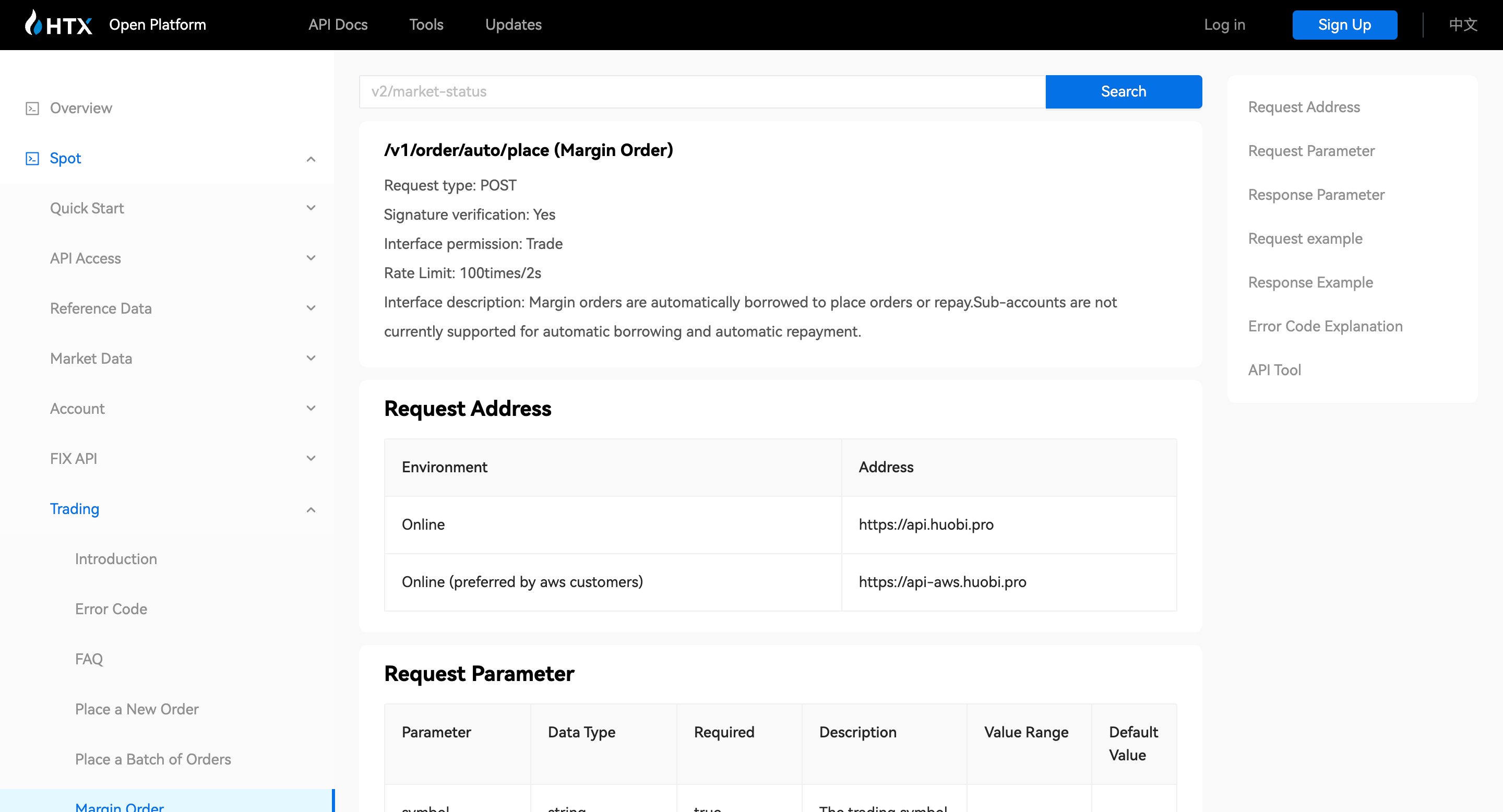Open Place a Batch of Orders page
Viewport: 1503px width, 812px height.
[153, 760]
